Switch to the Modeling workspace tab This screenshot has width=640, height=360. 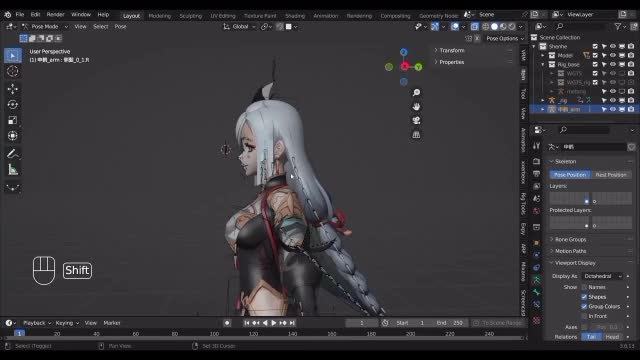tap(160, 16)
